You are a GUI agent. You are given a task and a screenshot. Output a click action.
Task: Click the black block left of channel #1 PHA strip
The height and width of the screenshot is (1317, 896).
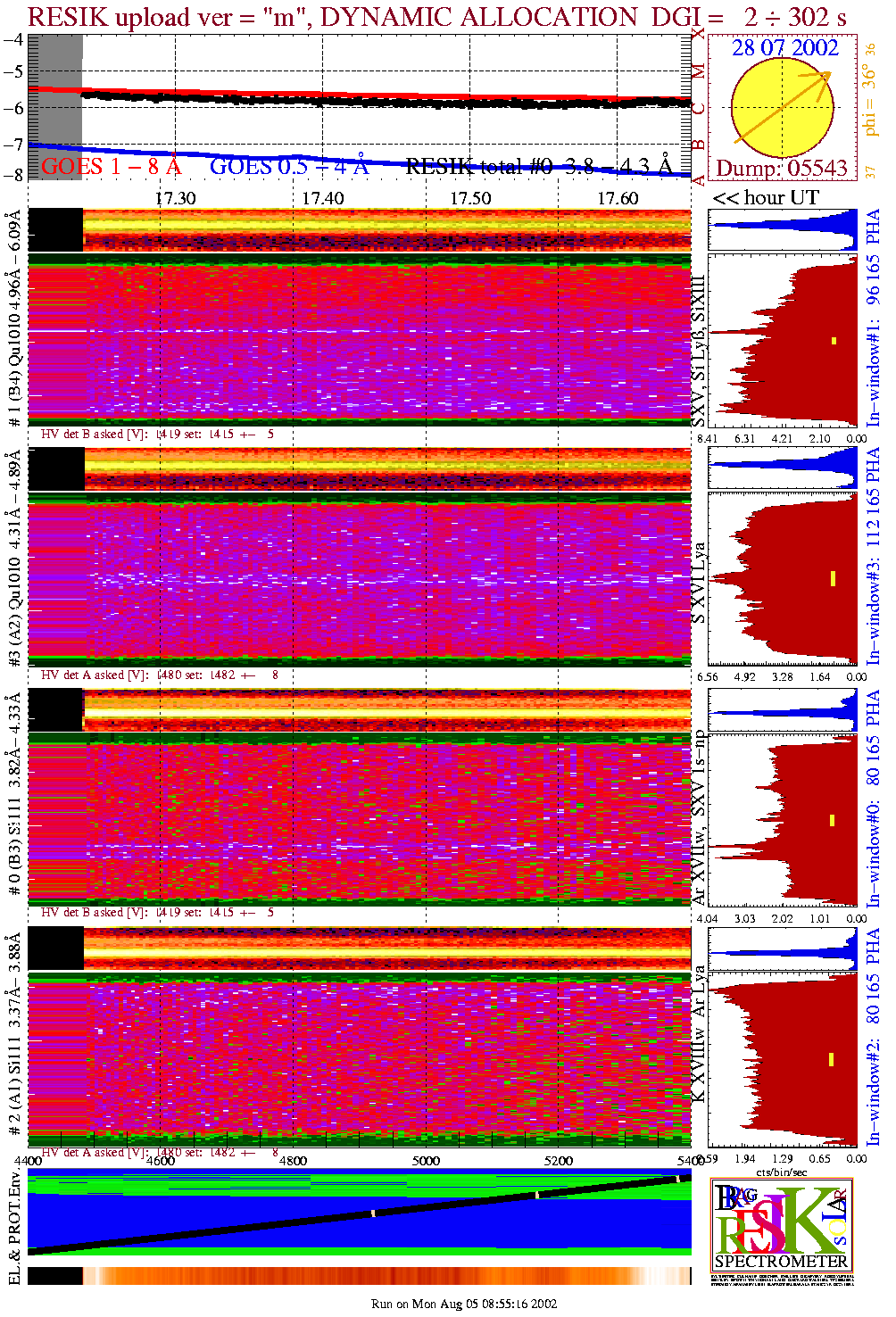55,229
